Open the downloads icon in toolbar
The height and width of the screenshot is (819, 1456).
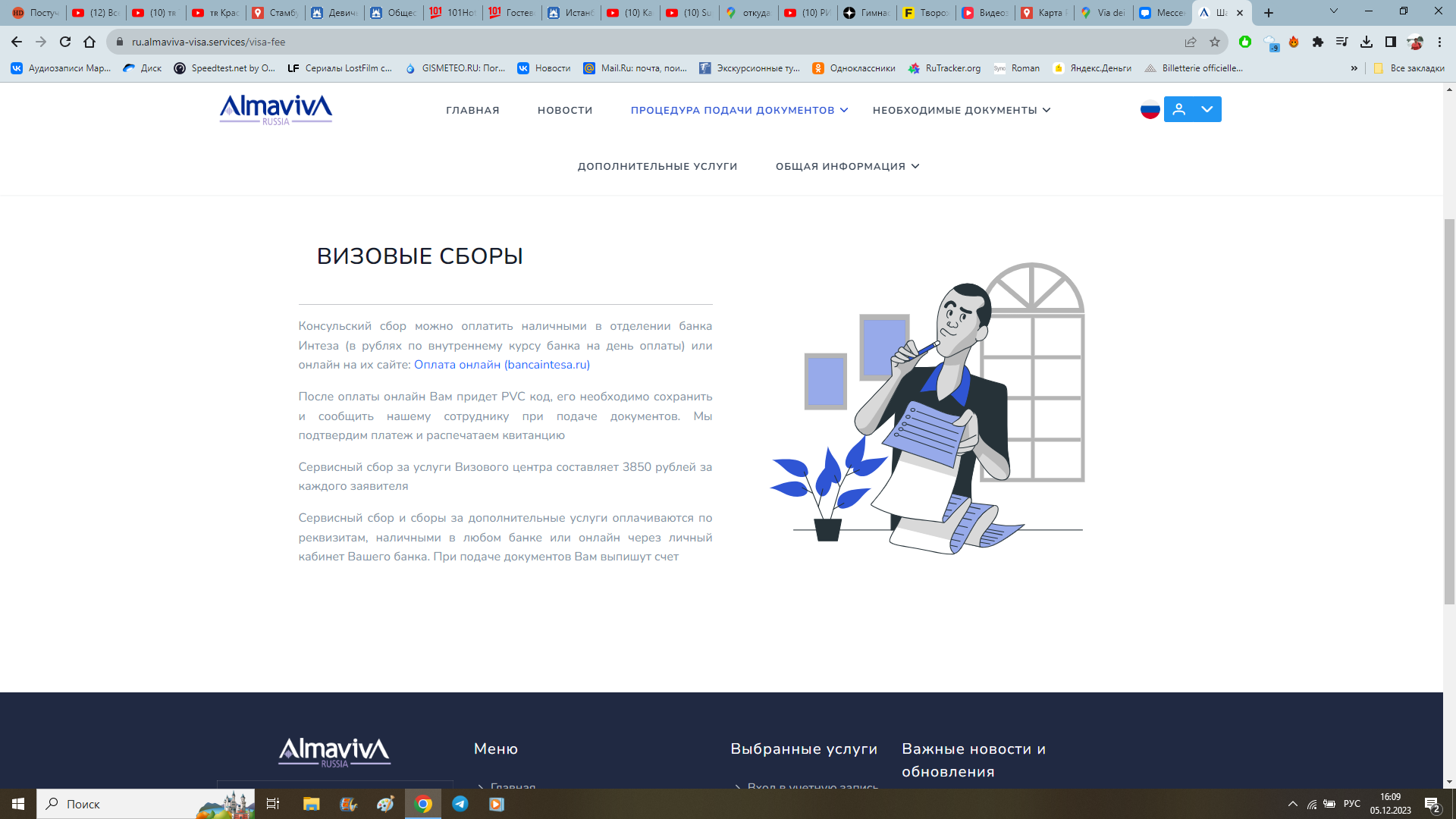(1367, 42)
